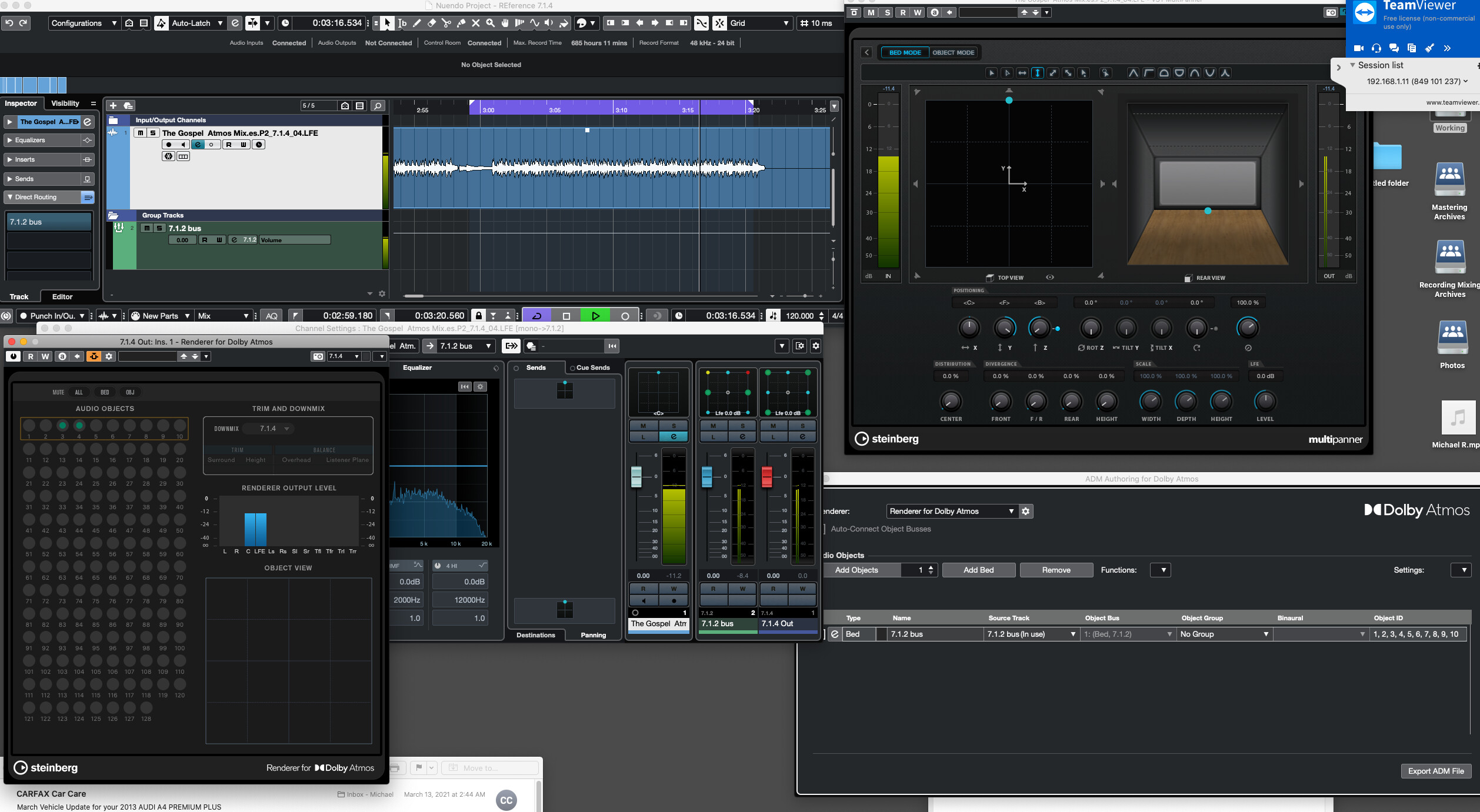Click the ALL filter in Renderer
The image size is (1480, 812).
click(x=79, y=392)
